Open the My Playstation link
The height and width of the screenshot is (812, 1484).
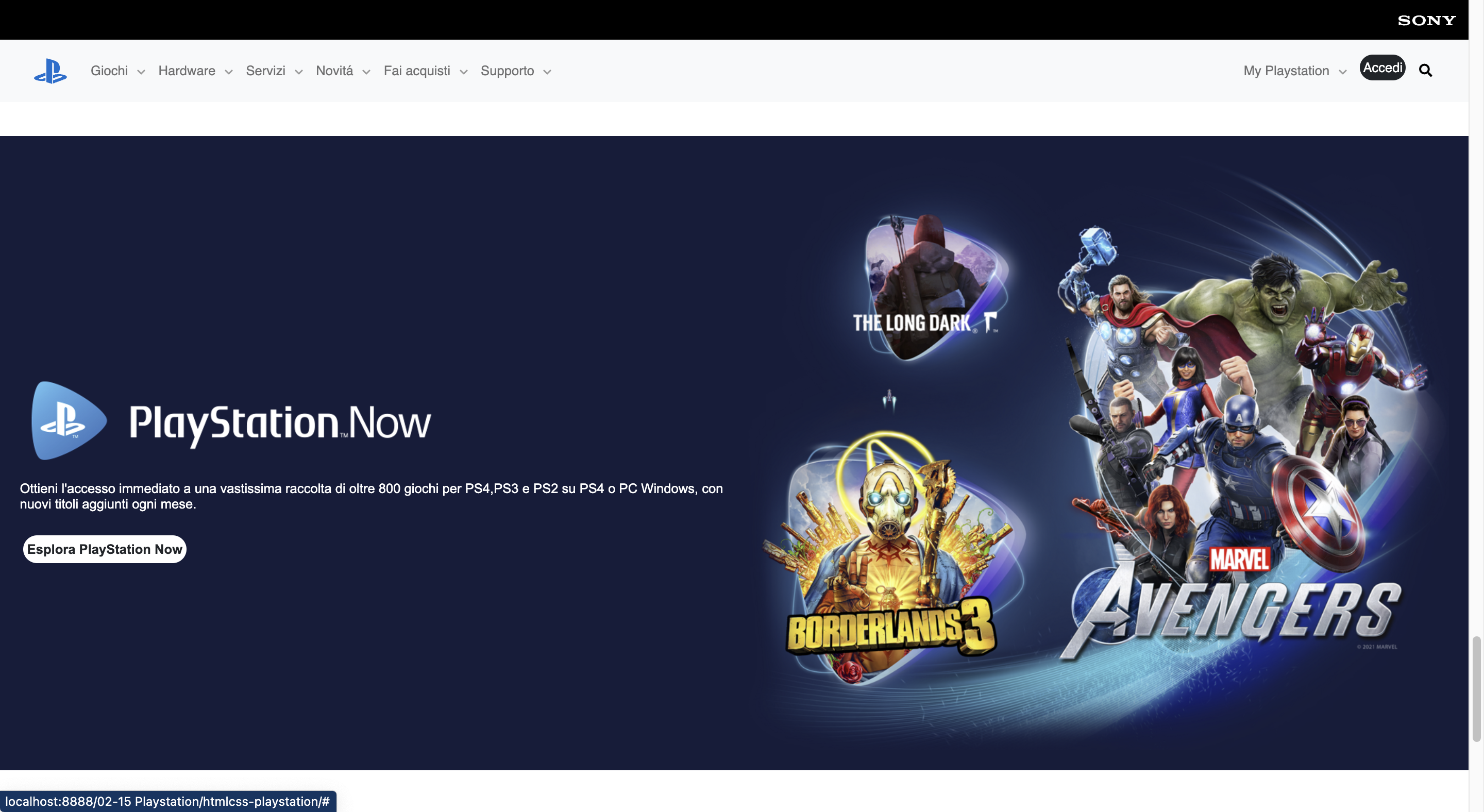1286,71
